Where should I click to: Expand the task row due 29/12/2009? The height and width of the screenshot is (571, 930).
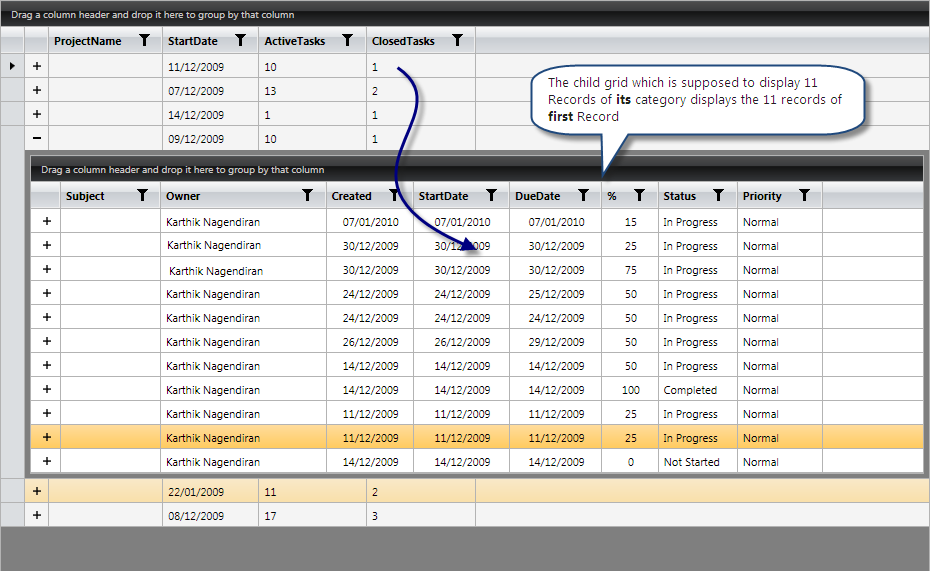click(x=47, y=341)
